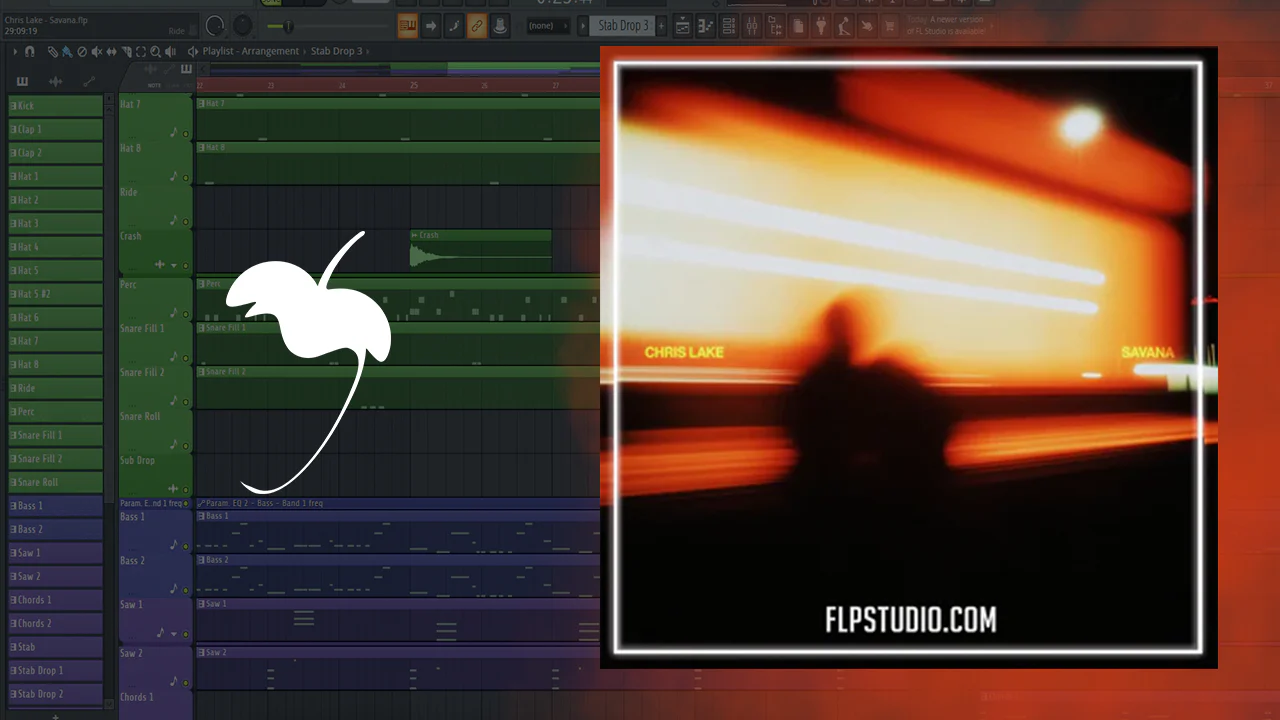Select the playback scrub speaker tool
Image resolution: width=1280 pixels, height=720 pixels.
(x=171, y=51)
